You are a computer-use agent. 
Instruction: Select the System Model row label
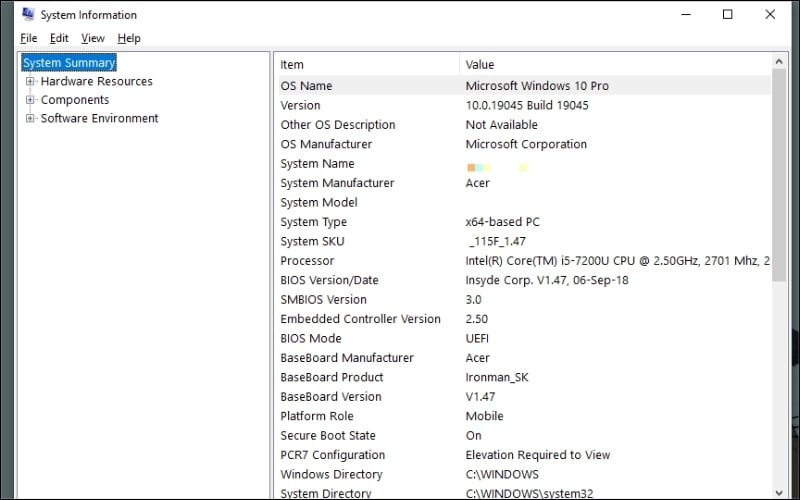pos(319,202)
